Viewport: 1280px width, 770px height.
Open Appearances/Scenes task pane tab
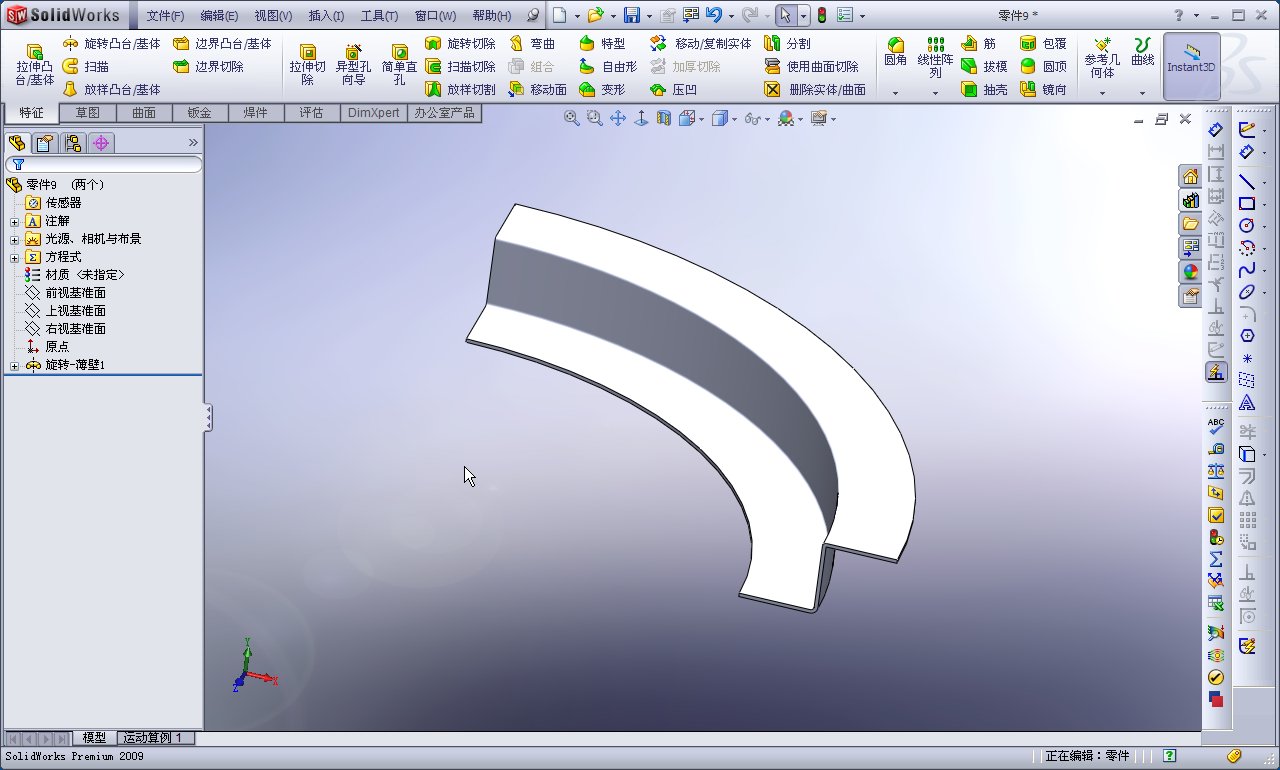(x=1190, y=272)
